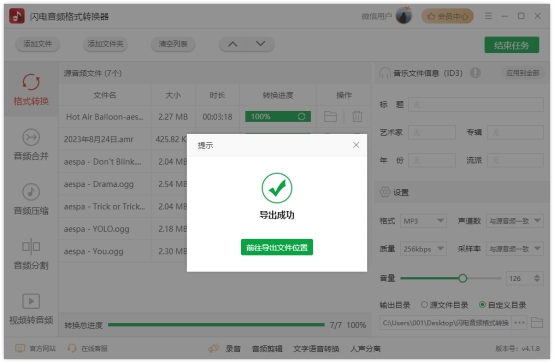Click the headphone icon beside 音乐文件信息

[x=385, y=73]
